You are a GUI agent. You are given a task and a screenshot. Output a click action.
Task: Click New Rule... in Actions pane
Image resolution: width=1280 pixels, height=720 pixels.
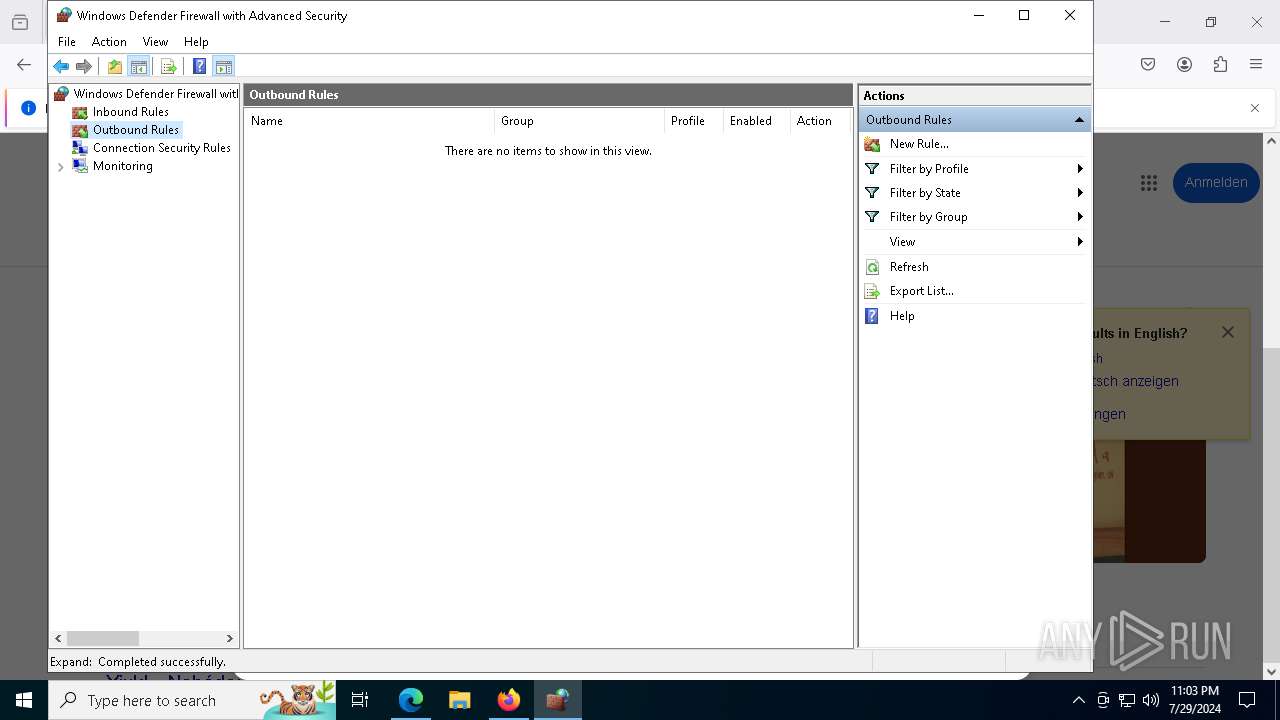[919, 144]
